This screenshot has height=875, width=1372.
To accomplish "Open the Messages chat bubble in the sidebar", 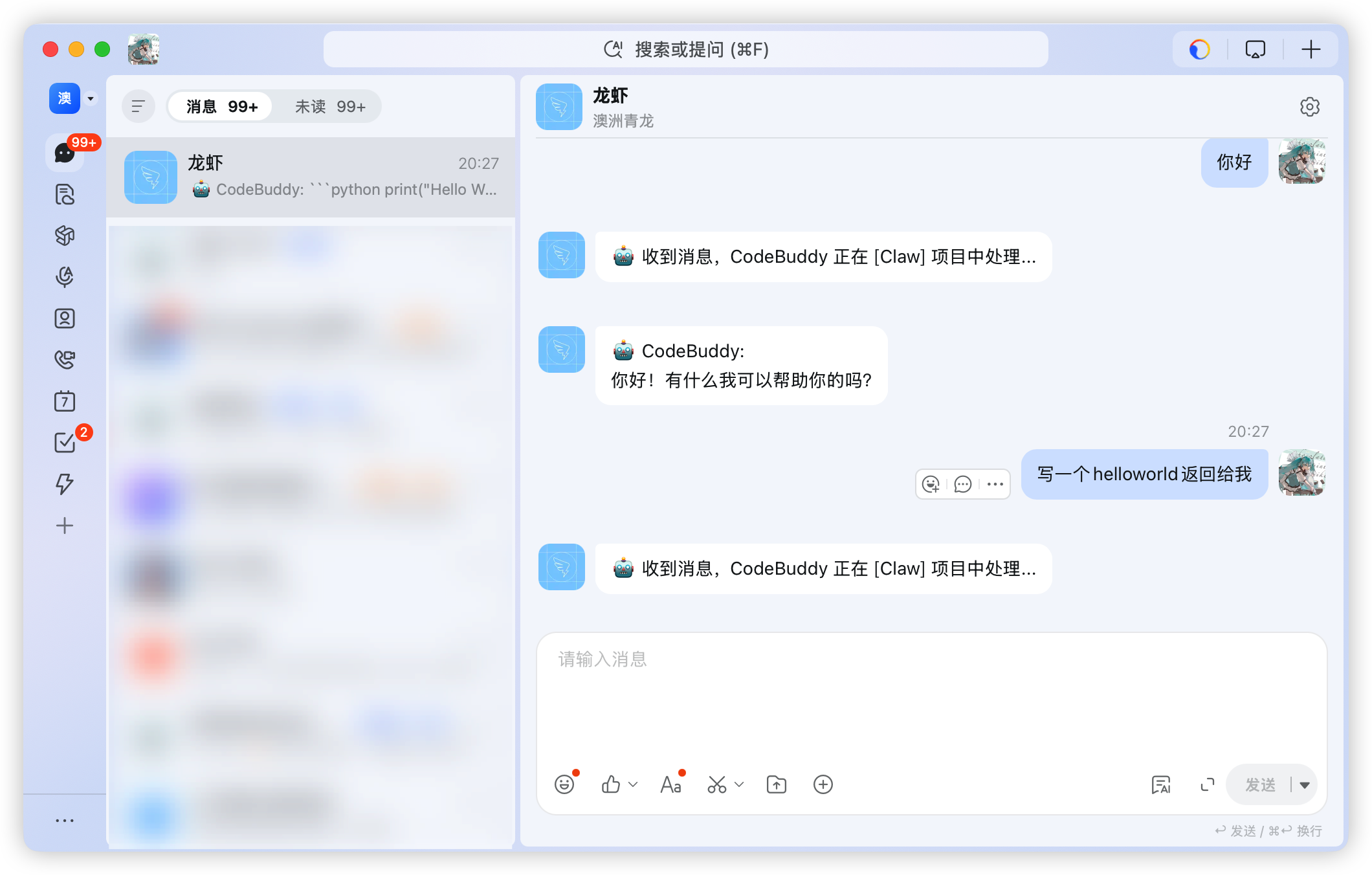I will tap(64, 153).
